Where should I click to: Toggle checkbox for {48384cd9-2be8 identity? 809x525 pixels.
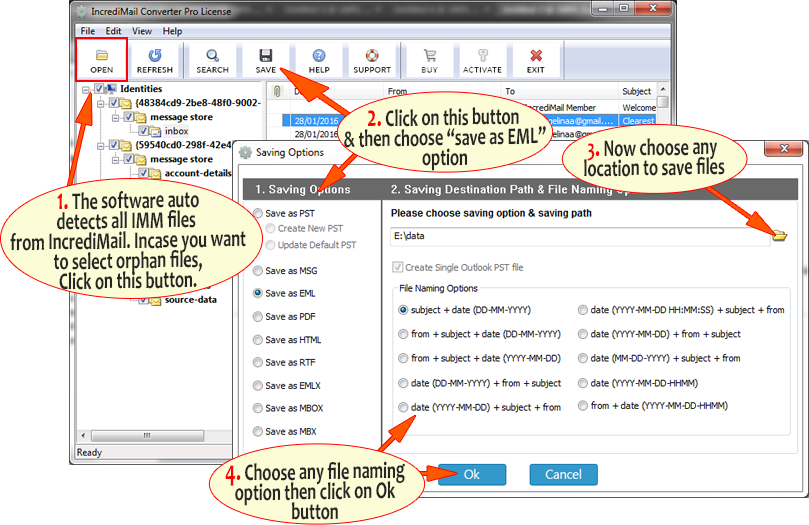pos(114,103)
